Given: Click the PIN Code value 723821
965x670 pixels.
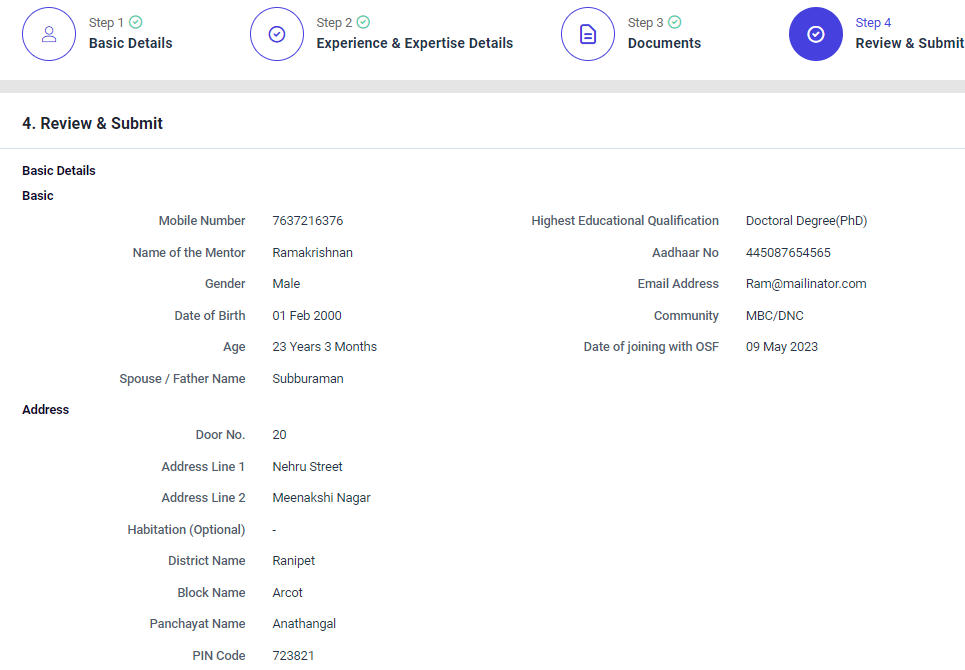Looking at the screenshot, I should point(293,656).
